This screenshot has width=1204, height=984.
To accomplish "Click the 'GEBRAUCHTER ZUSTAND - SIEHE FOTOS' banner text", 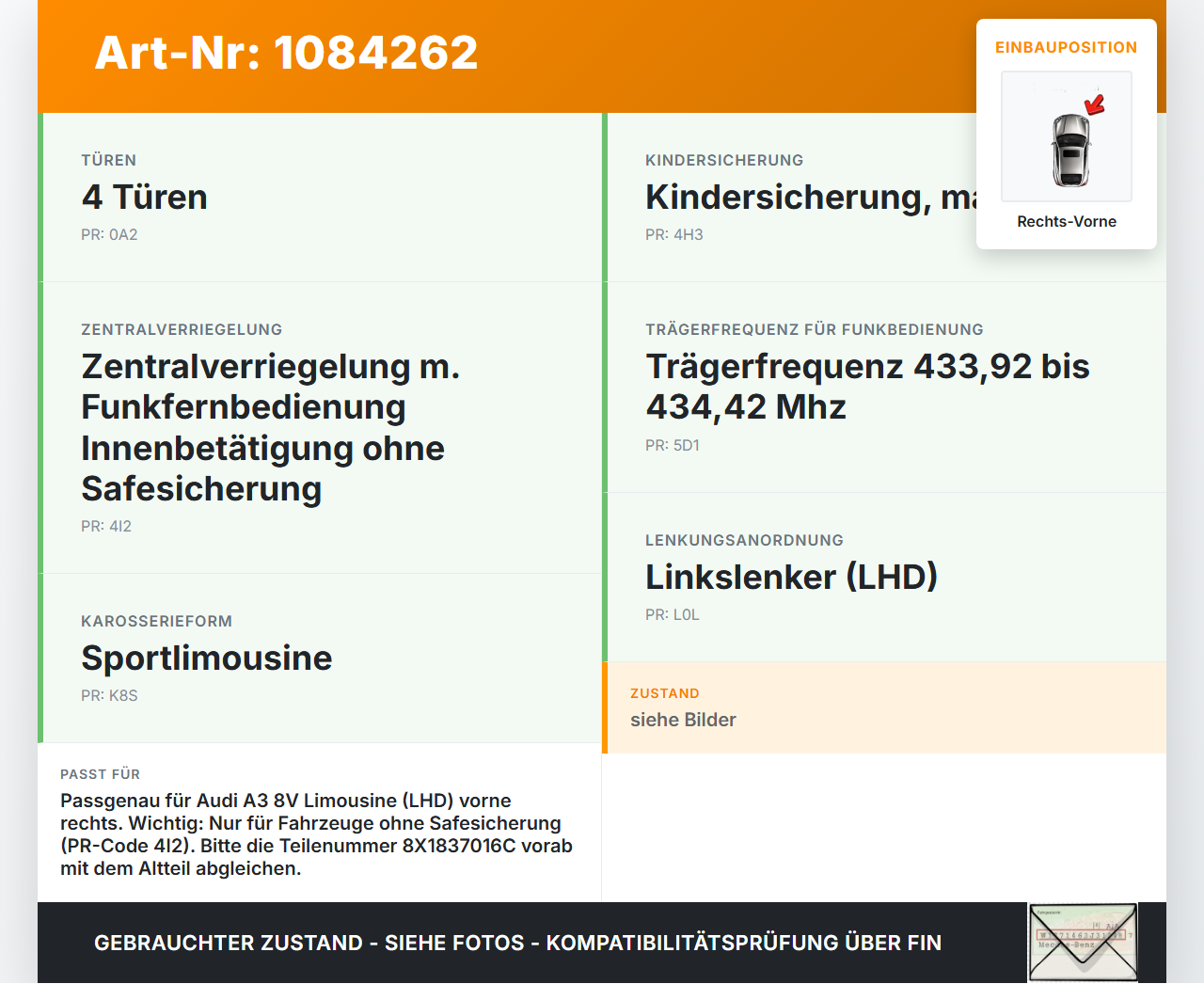I will [x=517, y=943].
